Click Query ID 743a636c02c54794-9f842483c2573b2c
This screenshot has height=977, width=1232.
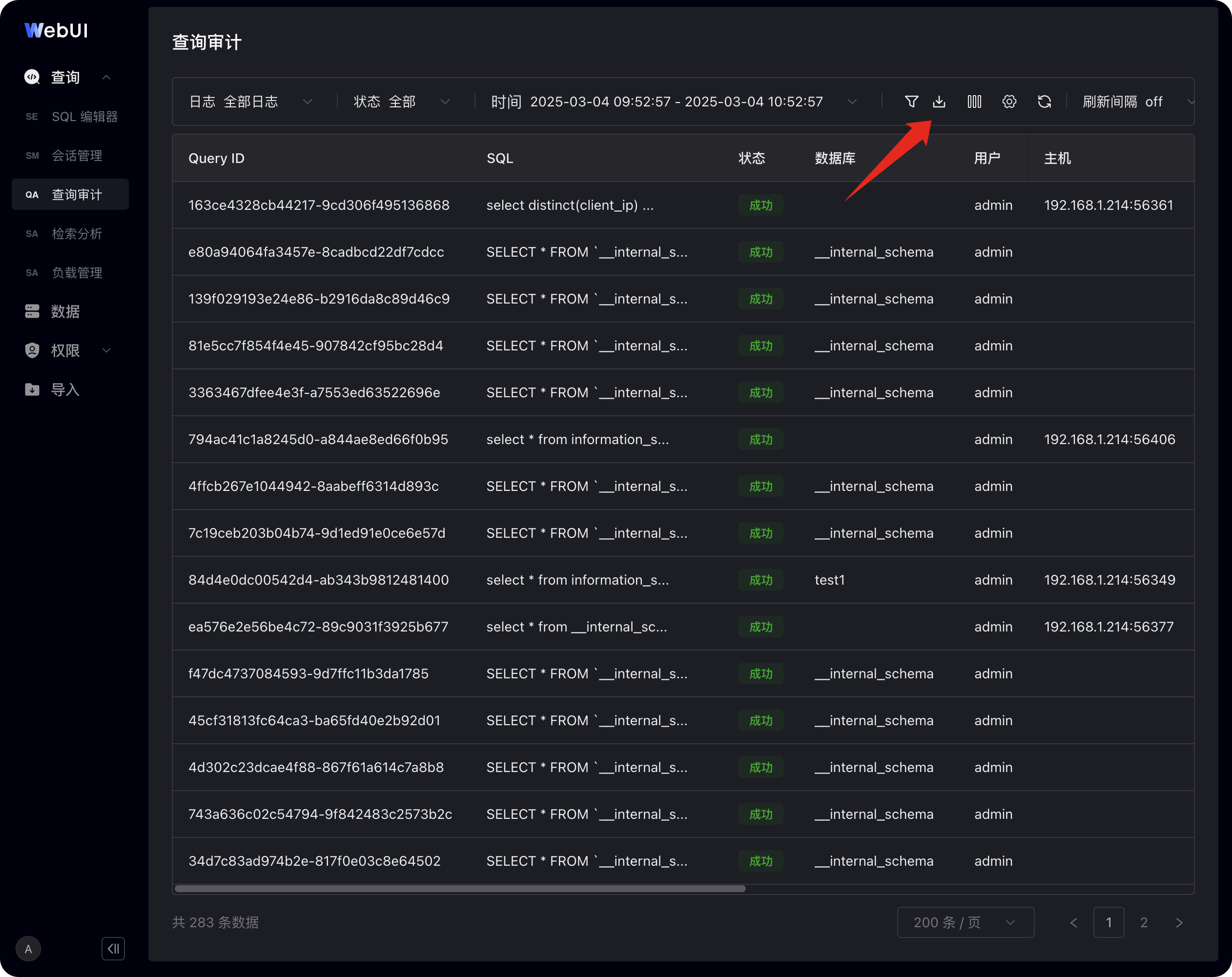tap(320, 814)
